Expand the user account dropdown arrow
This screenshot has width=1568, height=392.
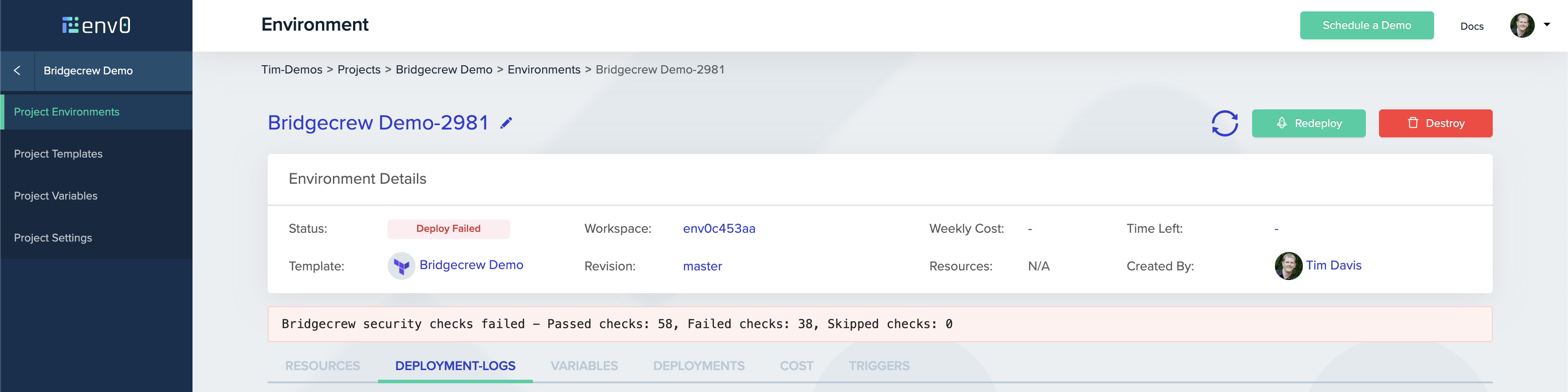[x=1547, y=25]
